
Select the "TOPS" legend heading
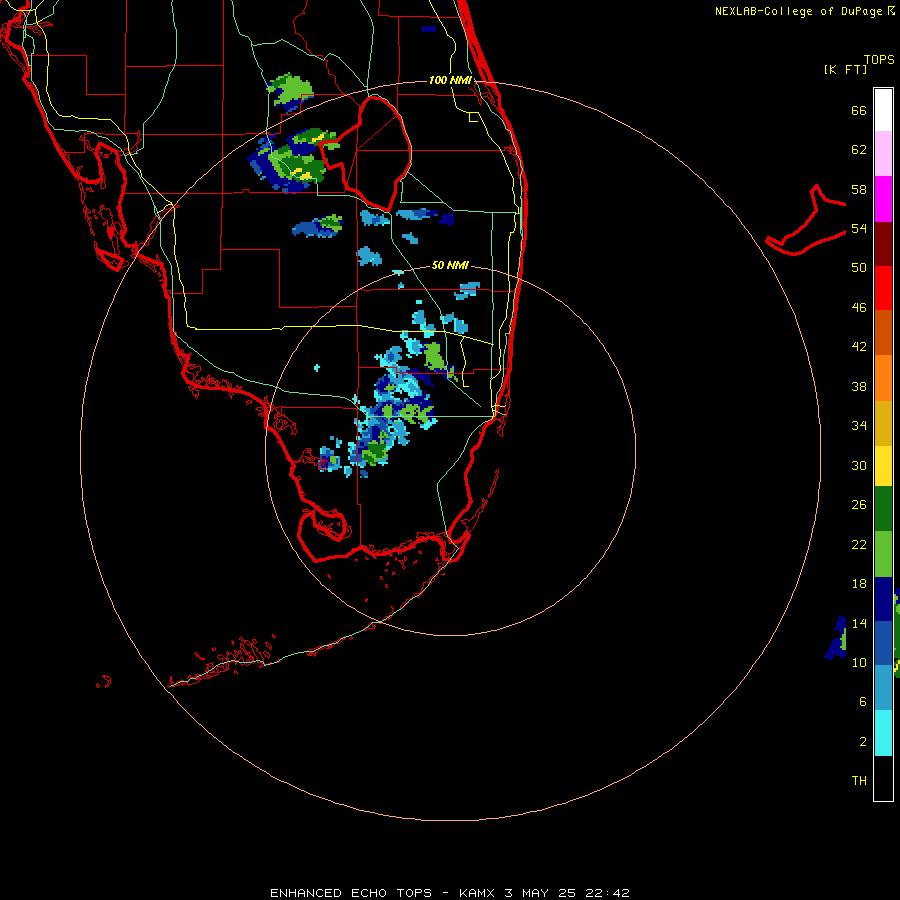click(x=879, y=59)
